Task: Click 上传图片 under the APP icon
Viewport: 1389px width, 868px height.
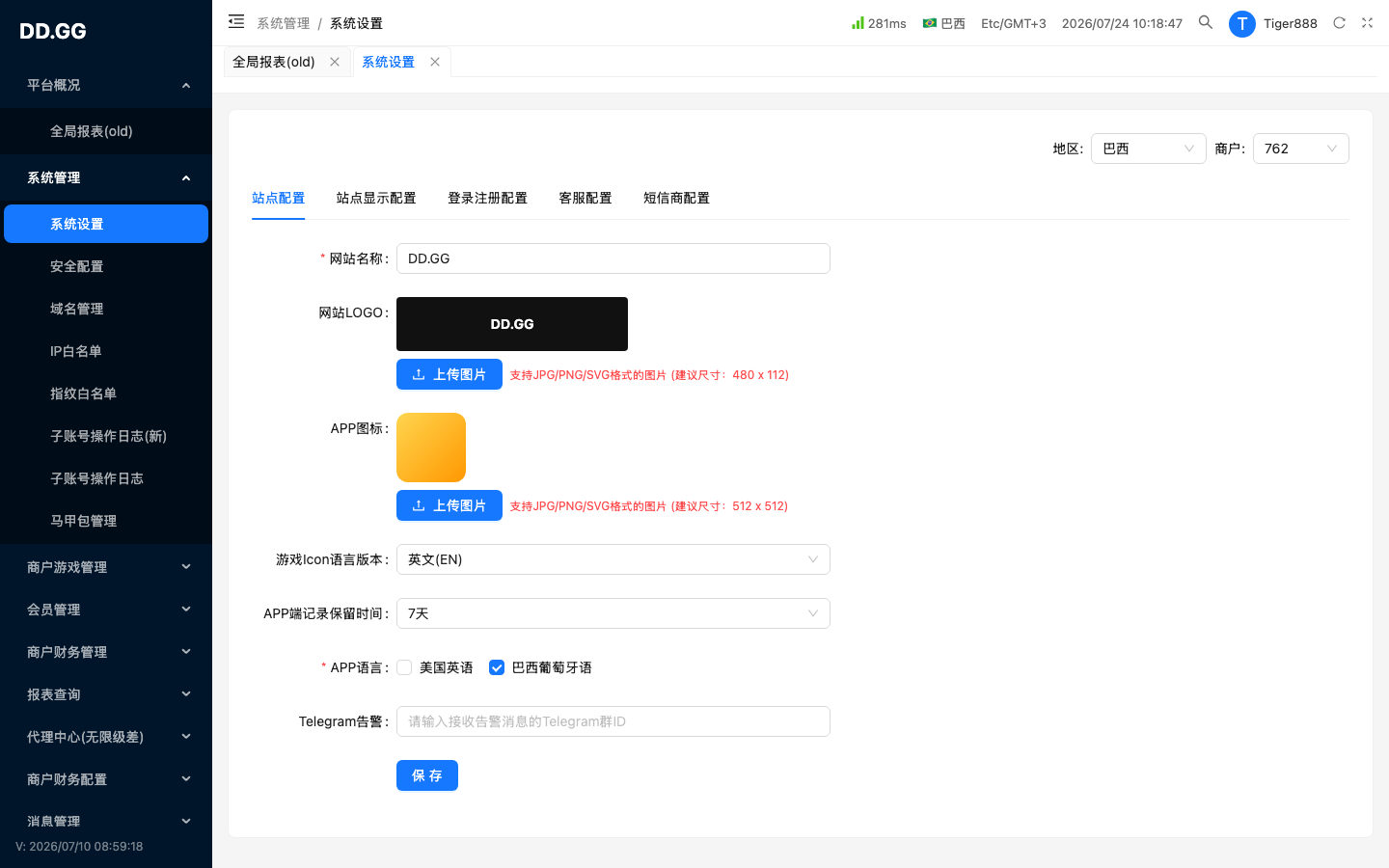Action: pos(449,505)
